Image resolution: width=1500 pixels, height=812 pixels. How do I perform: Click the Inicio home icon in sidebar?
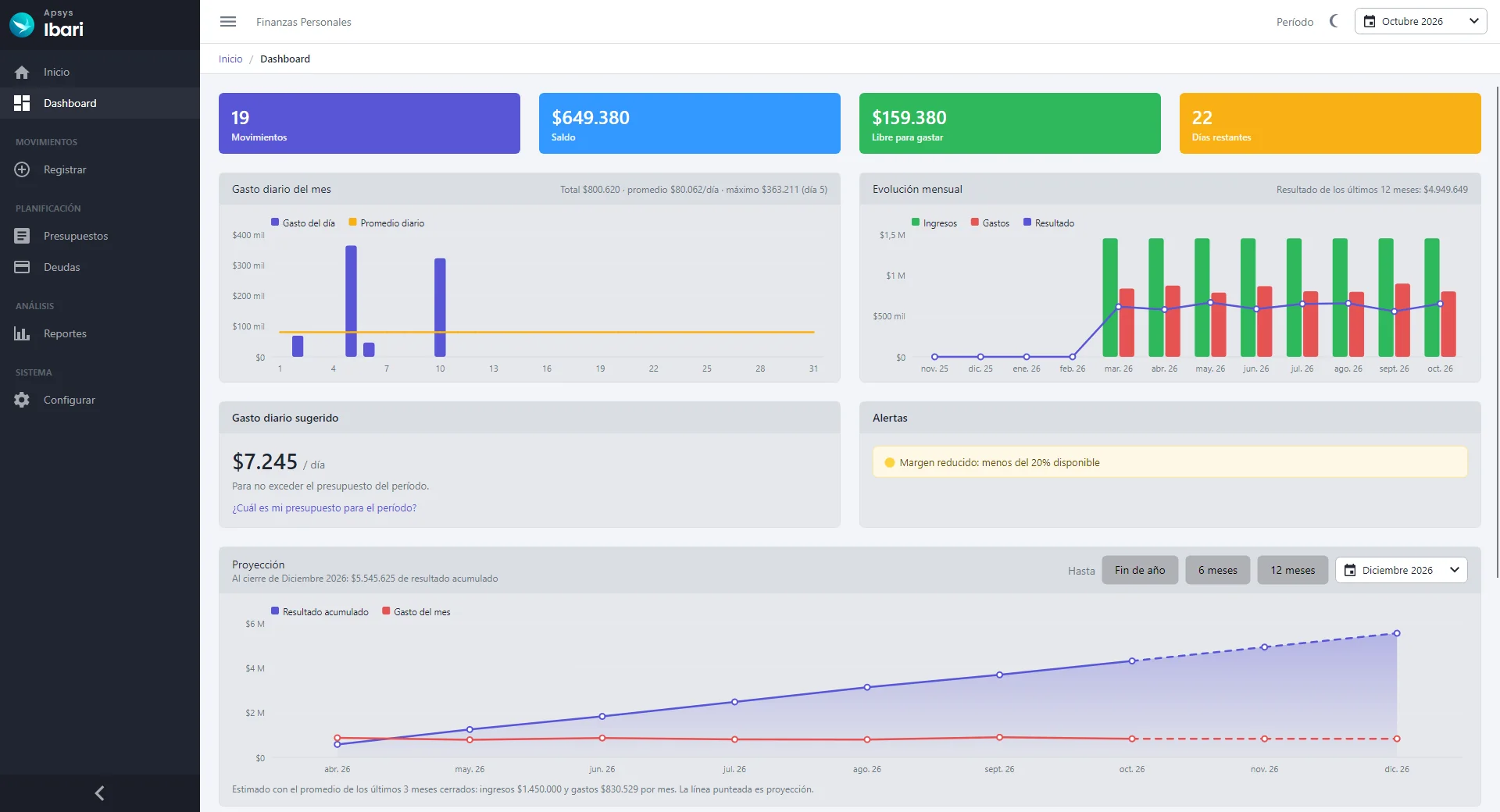[x=22, y=72]
